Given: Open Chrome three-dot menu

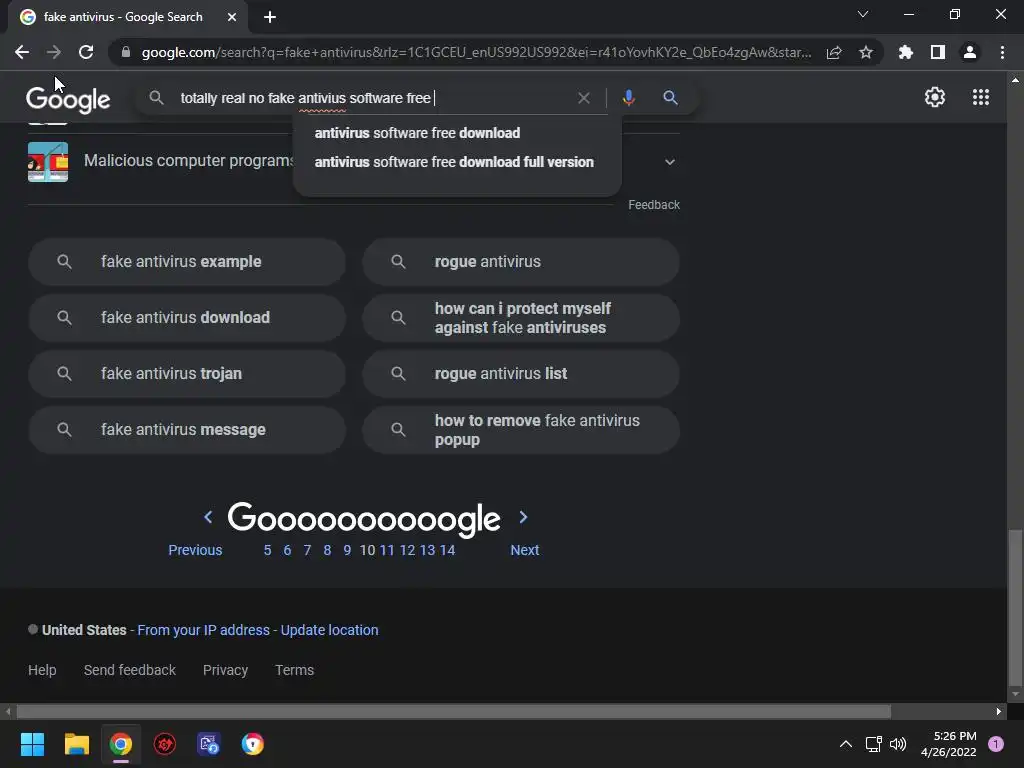Looking at the screenshot, I should click(1002, 52).
